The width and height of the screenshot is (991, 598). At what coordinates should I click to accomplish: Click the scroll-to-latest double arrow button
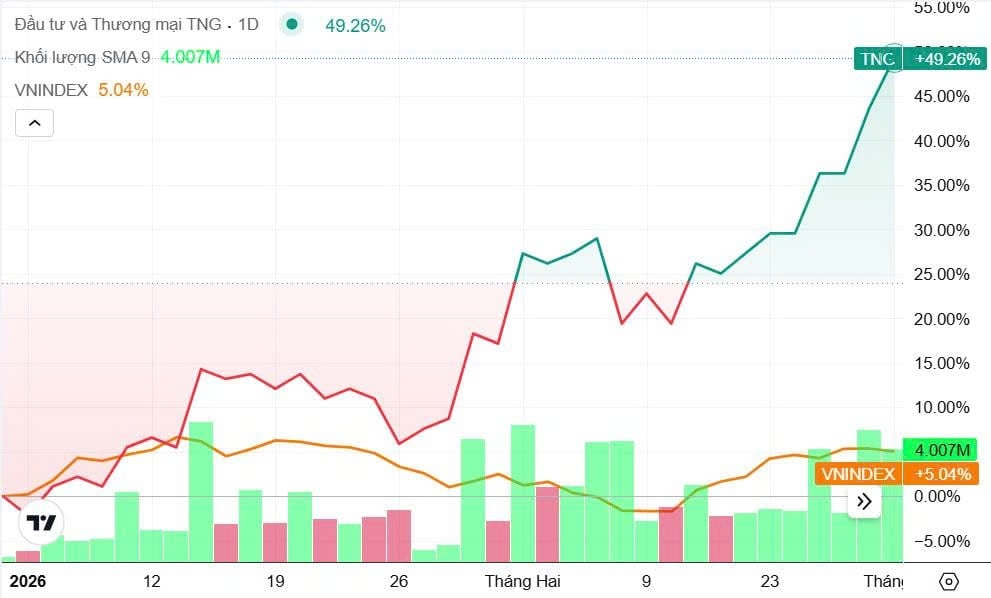tap(864, 501)
